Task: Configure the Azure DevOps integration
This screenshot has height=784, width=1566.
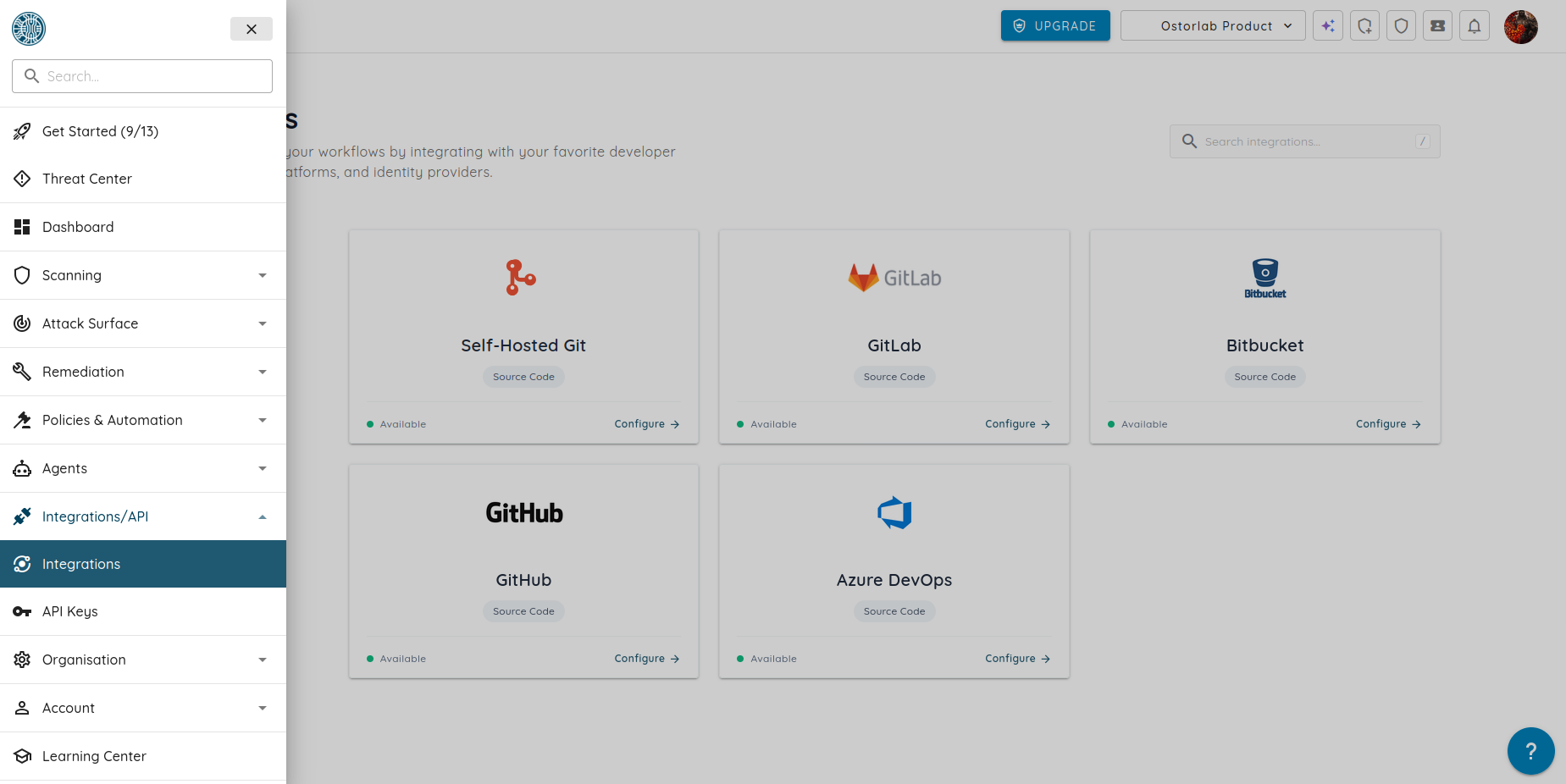Action: point(1017,659)
